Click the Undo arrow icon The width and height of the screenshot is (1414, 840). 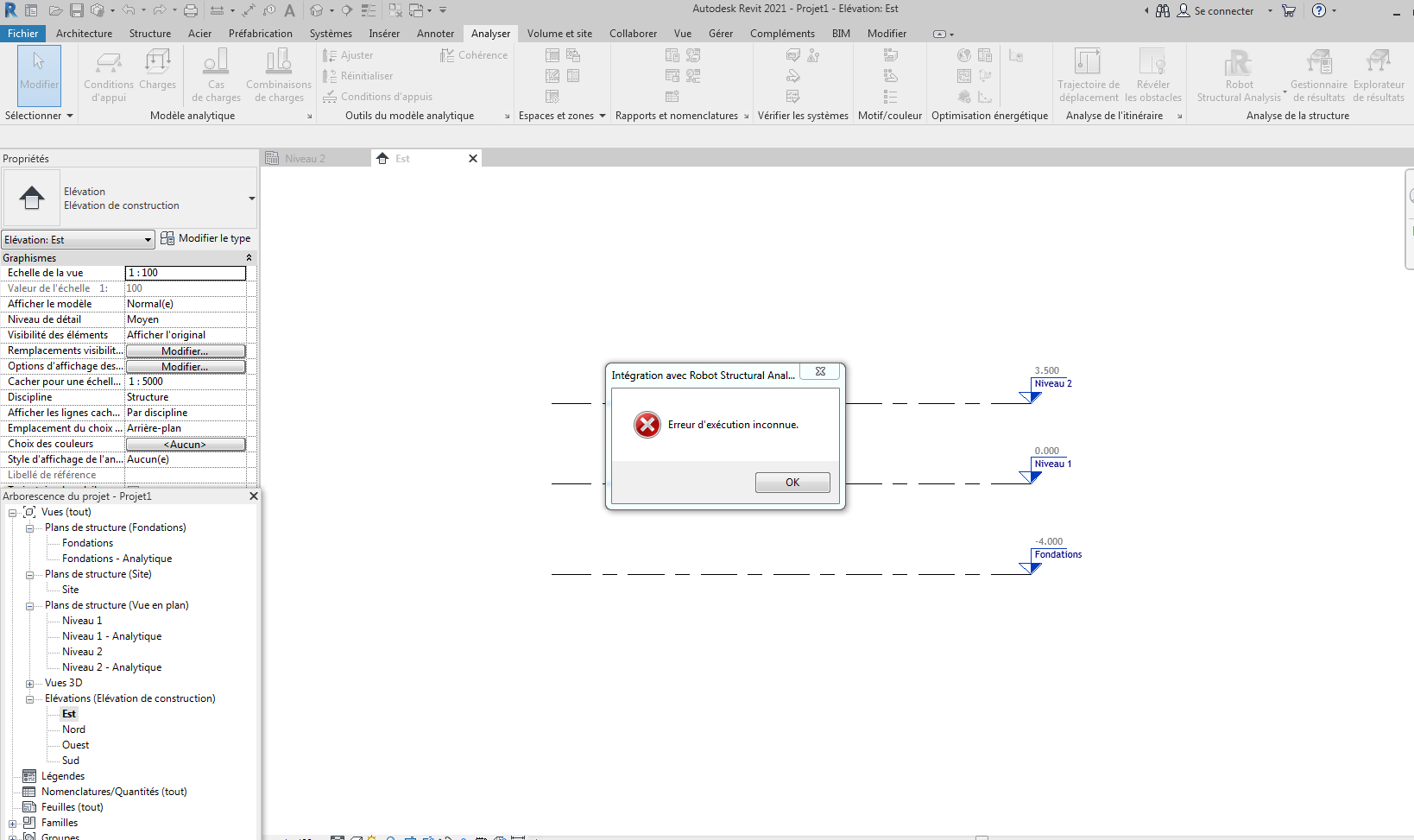(128, 10)
